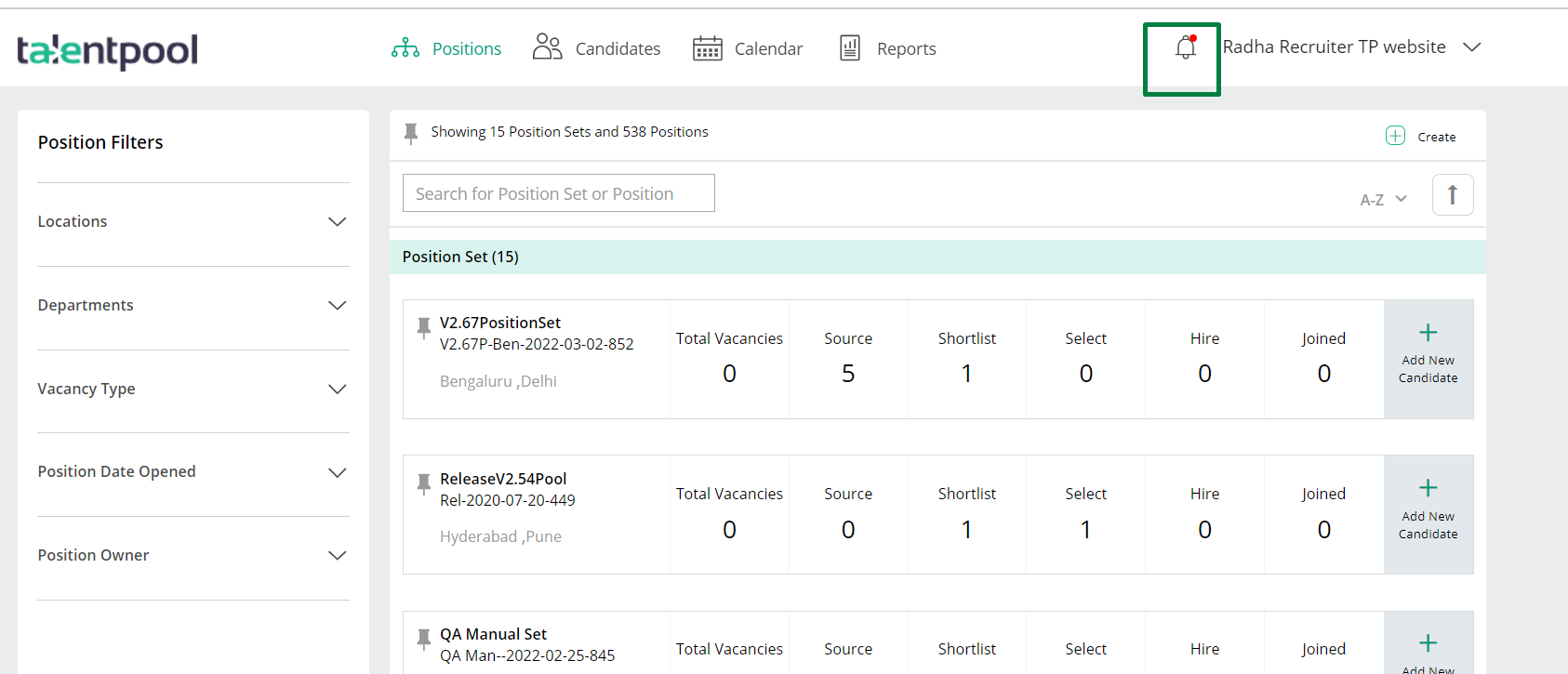
Task: Click Select count 1 for ReleaseV2.54Pool
Action: 1086,530
